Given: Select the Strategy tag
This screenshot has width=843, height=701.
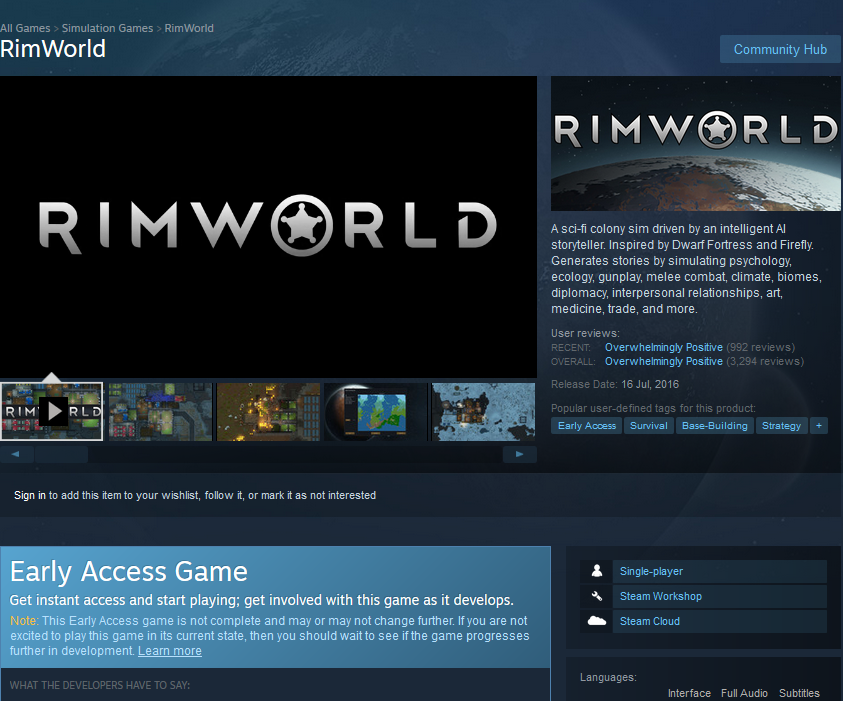Looking at the screenshot, I should [x=781, y=426].
